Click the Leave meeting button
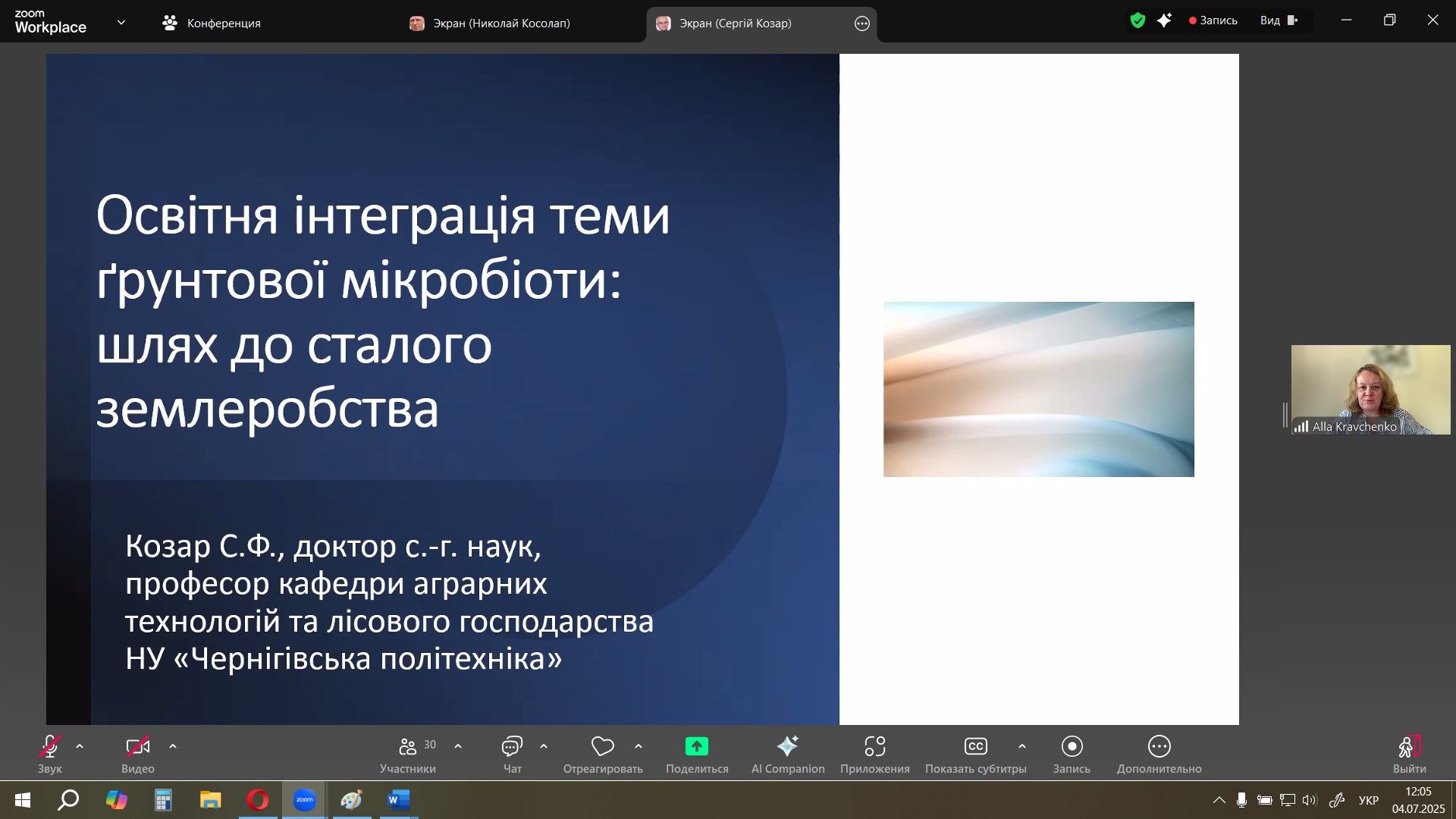The height and width of the screenshot is (819, 1456). [x=1409, y=747]
